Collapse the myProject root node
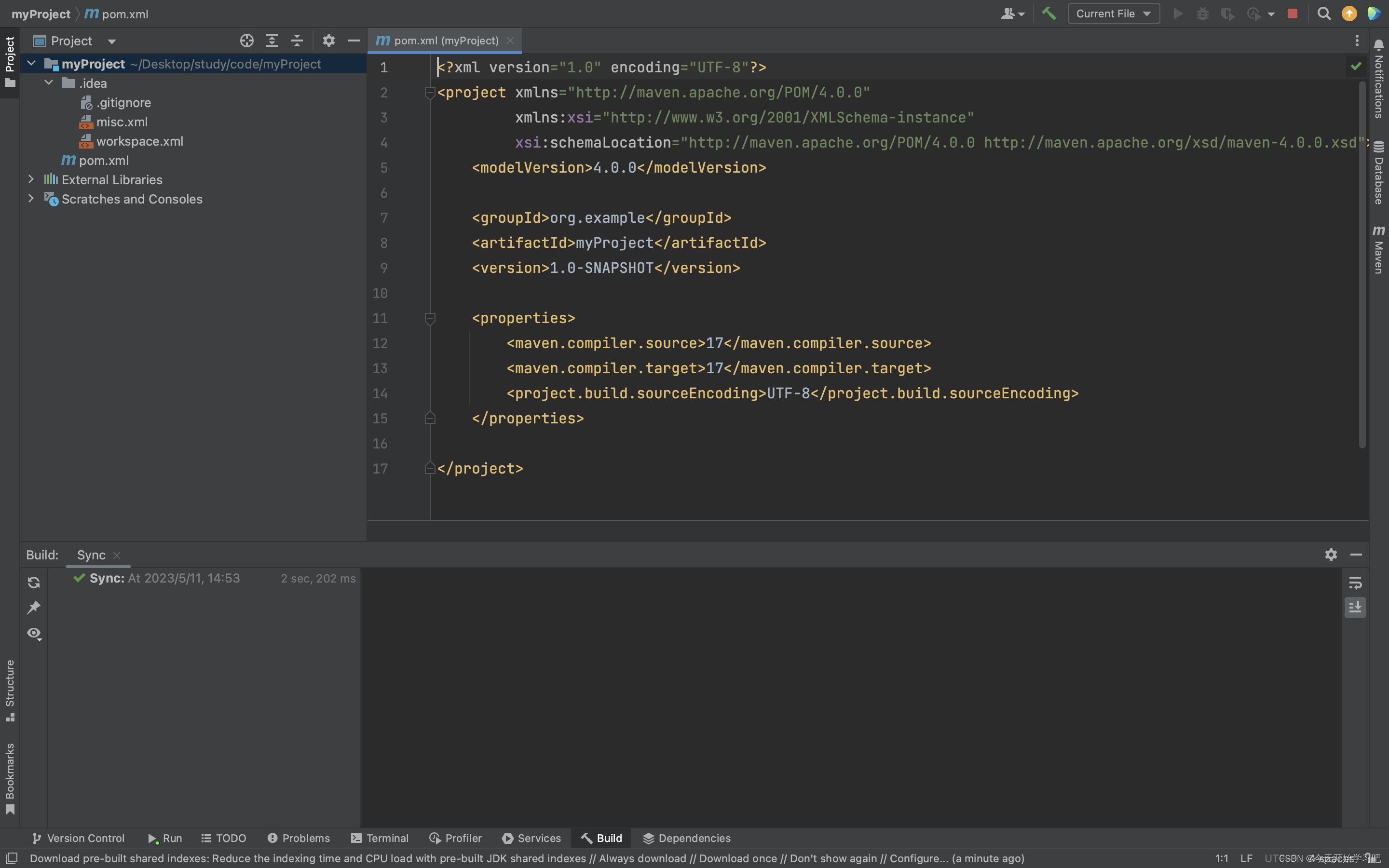 (x=31, y=63)
